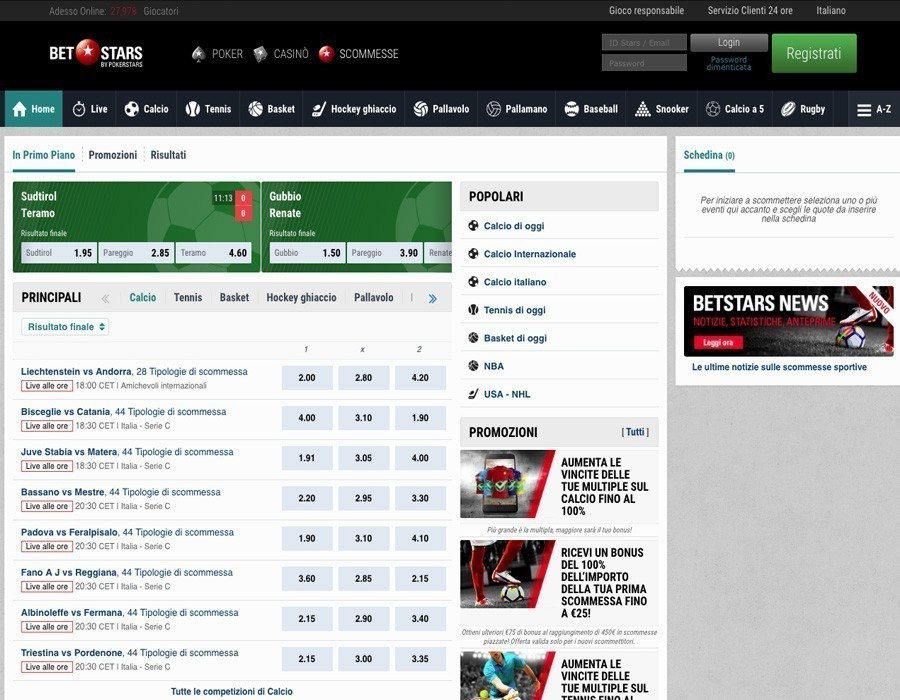Select Sudtirol odds 1.95
The height and width of the screenshot is (700, 900).
click(x=59, y=253)
